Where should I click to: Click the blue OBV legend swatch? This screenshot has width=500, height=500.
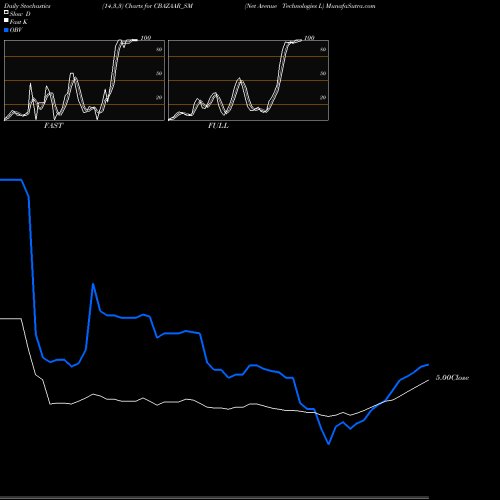(6, 30)
